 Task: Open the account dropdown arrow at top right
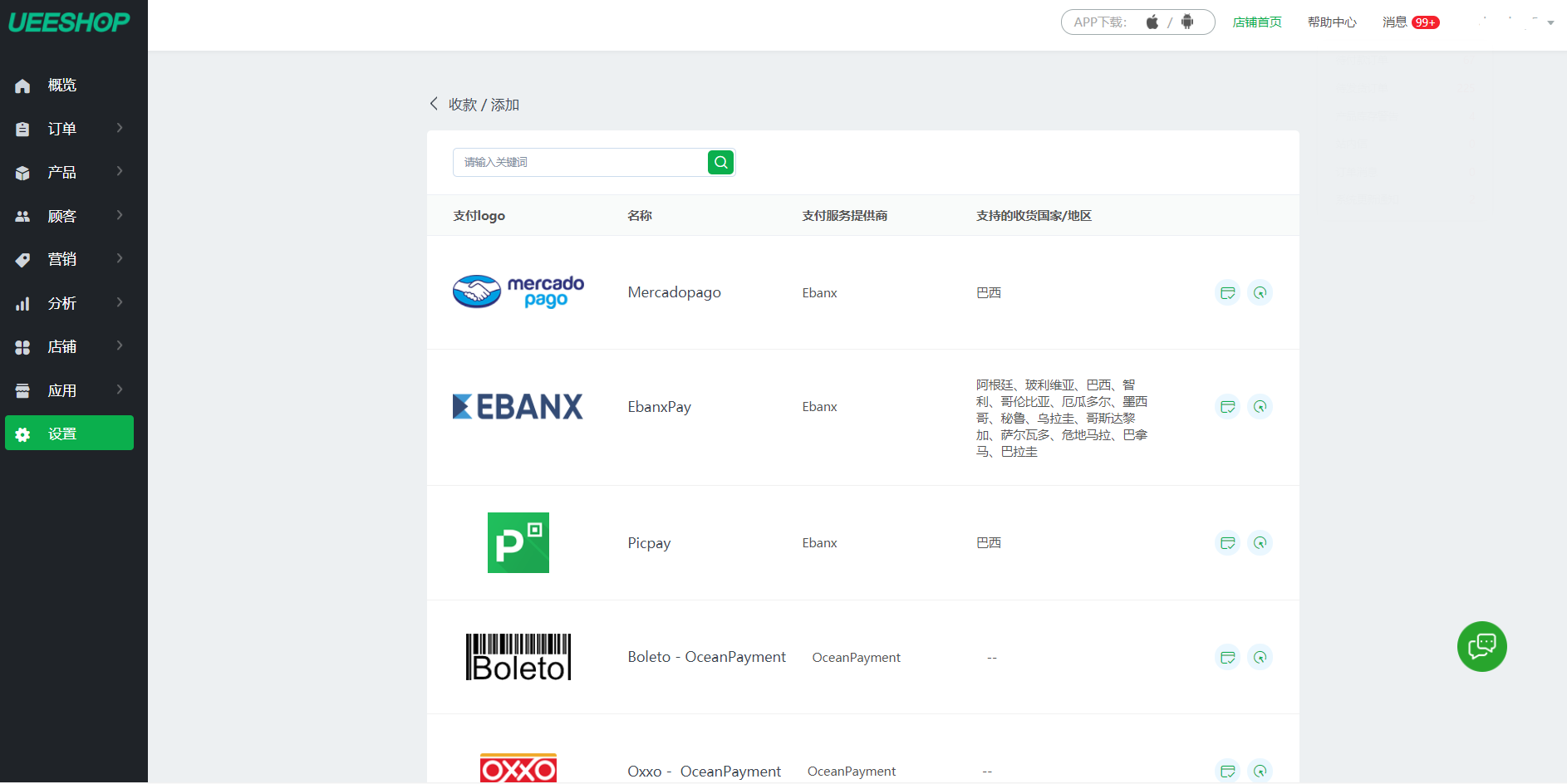point(1550,23)
